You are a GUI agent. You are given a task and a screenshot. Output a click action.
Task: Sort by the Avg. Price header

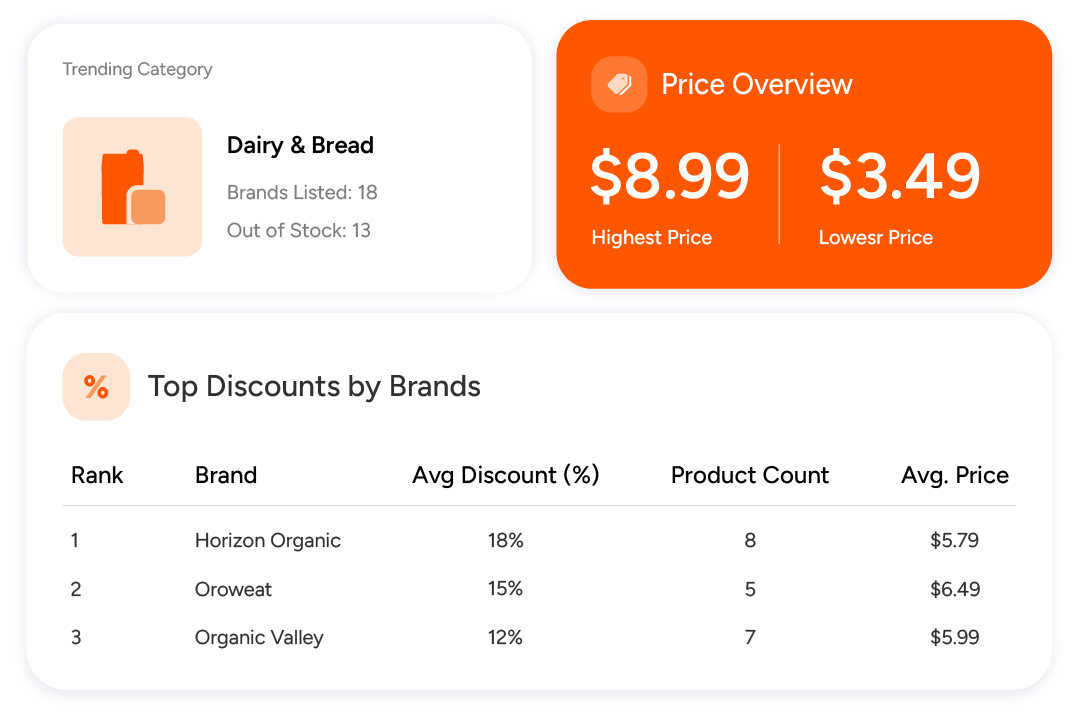[x=955, y=475]
